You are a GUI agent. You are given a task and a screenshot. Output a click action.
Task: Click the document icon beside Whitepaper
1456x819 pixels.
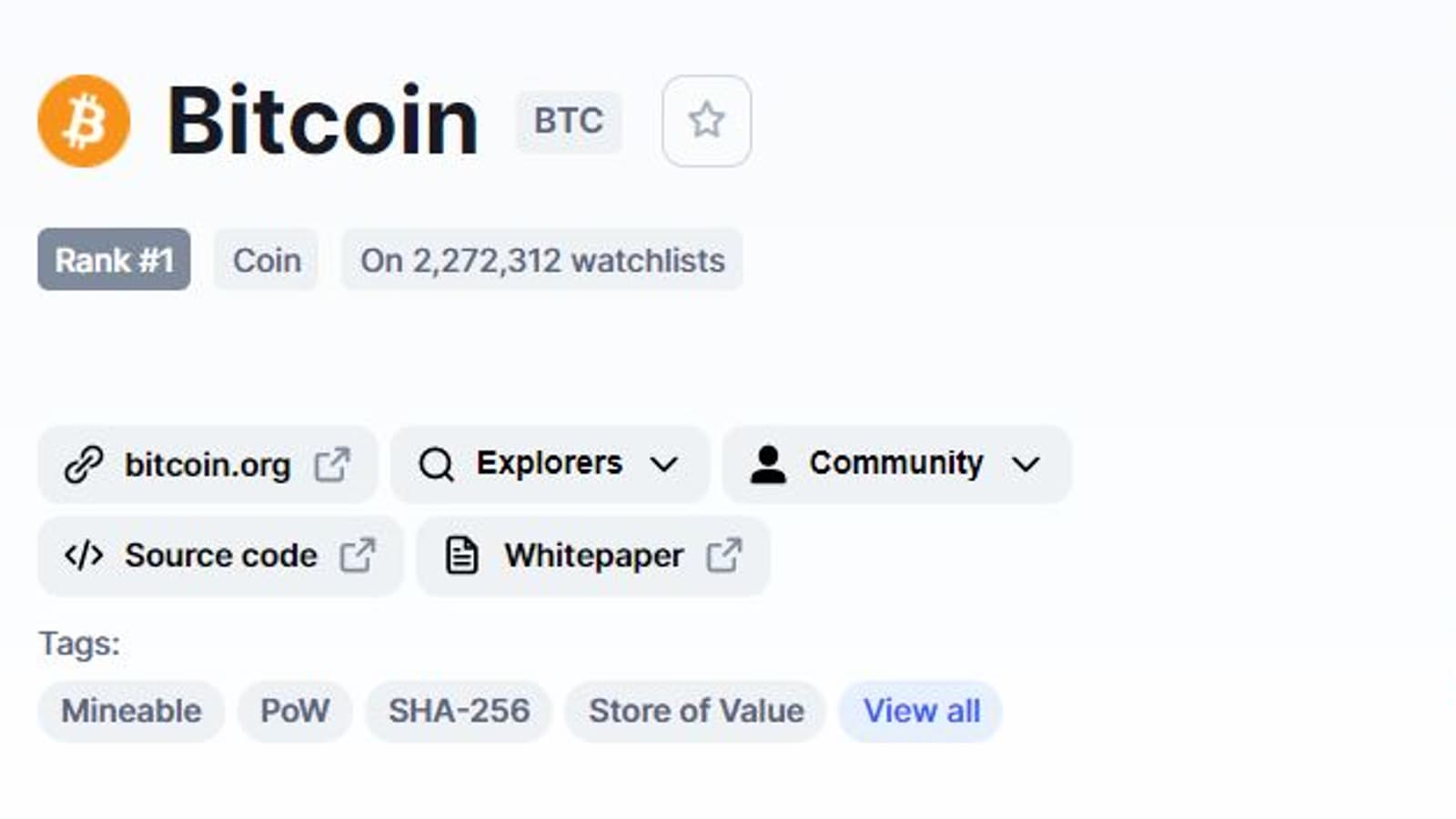(x=461, y=556)
